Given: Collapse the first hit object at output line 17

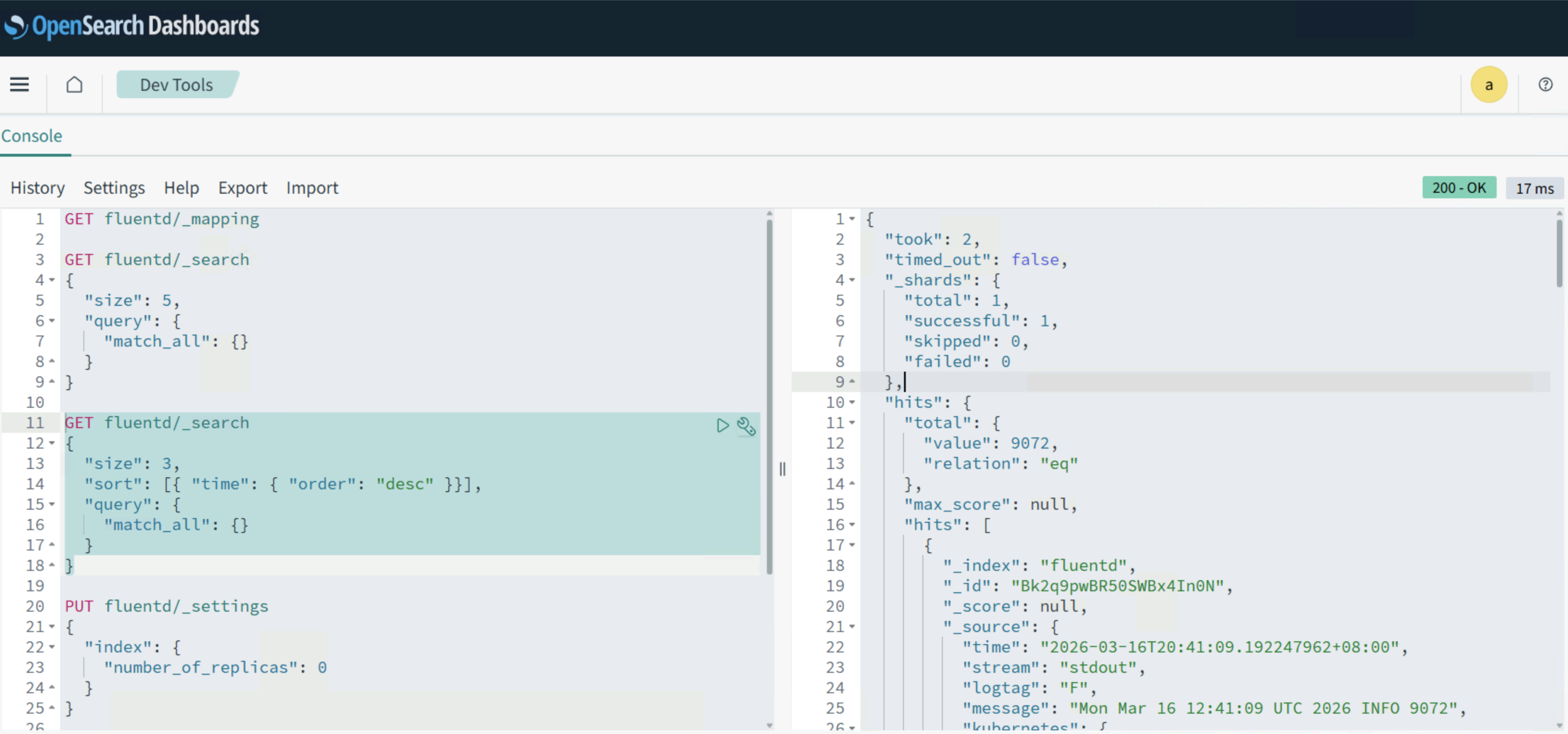Looking at the screenshot, I should coord(852,545).
